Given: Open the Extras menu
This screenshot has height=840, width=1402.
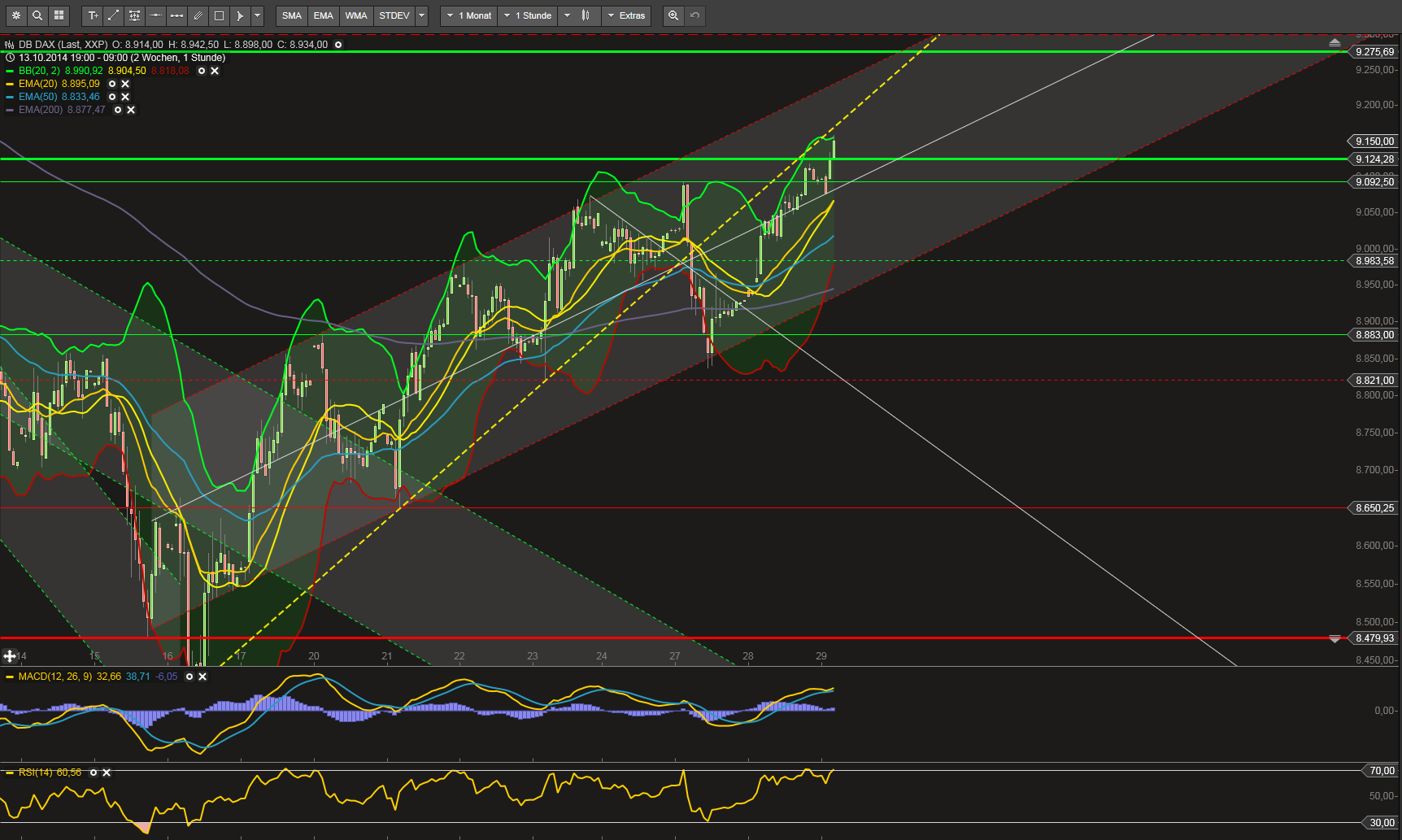Looking at the screenshot, I should pyautogui.click(x=626, y=15).
